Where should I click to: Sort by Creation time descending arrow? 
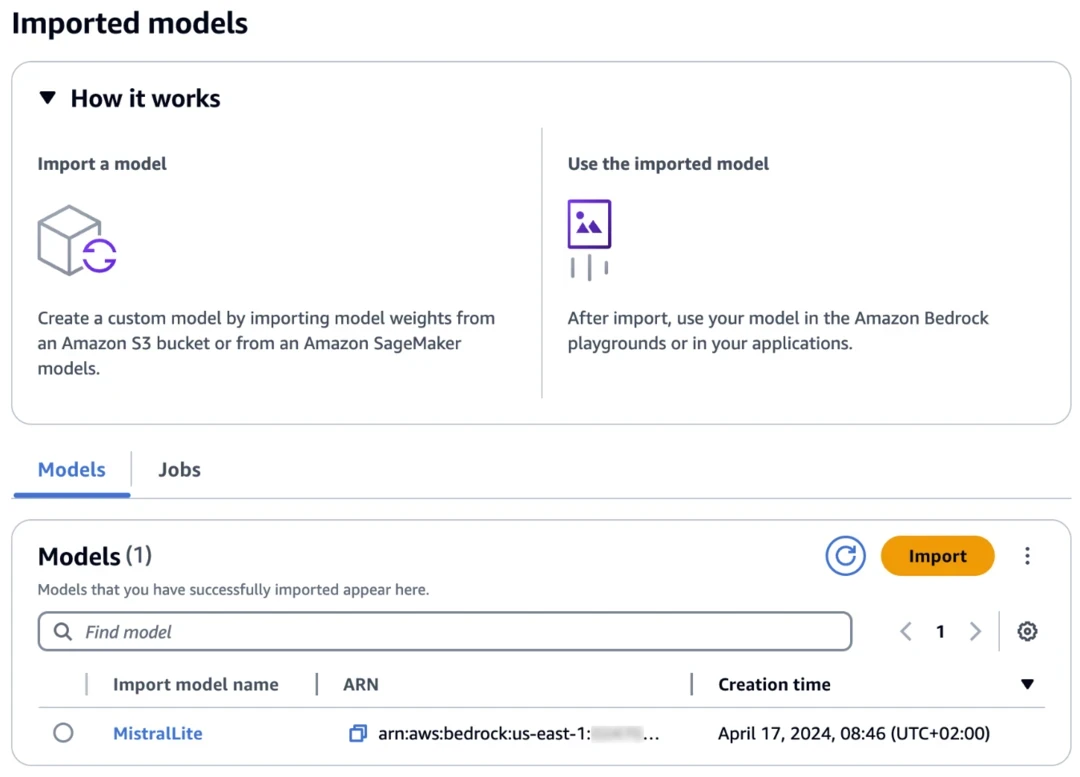coord(1027,685)
